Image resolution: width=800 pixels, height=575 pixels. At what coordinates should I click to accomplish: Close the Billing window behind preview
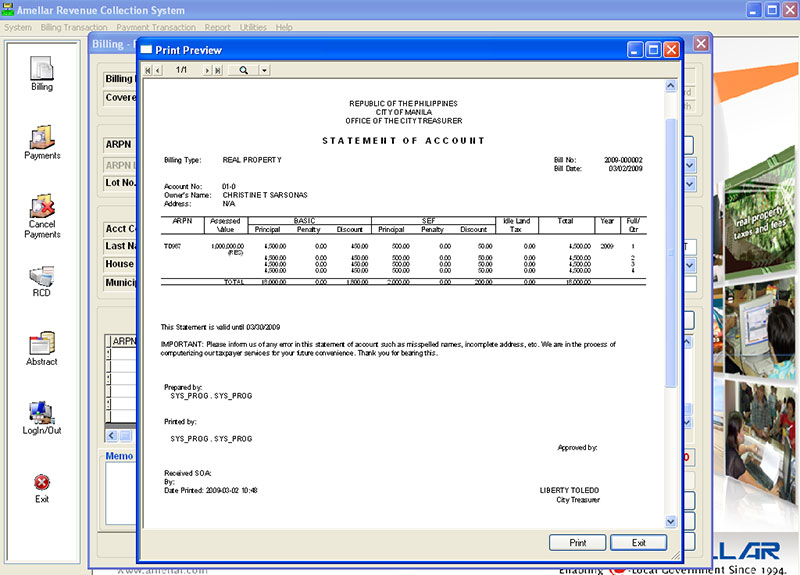click(x=702, y=44)
